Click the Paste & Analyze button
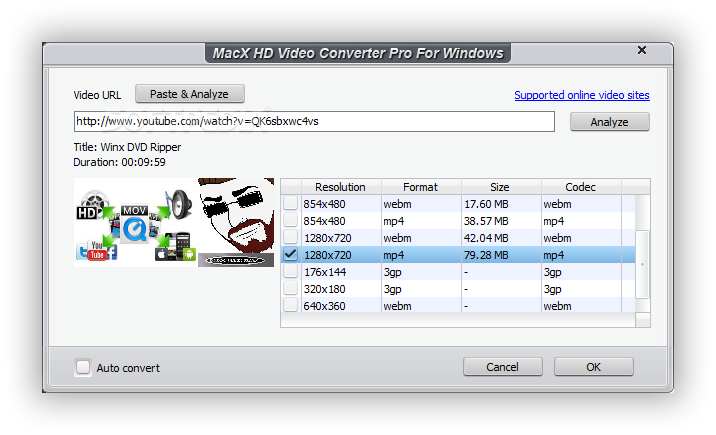The image size is (716, 435). click(190, 94)
